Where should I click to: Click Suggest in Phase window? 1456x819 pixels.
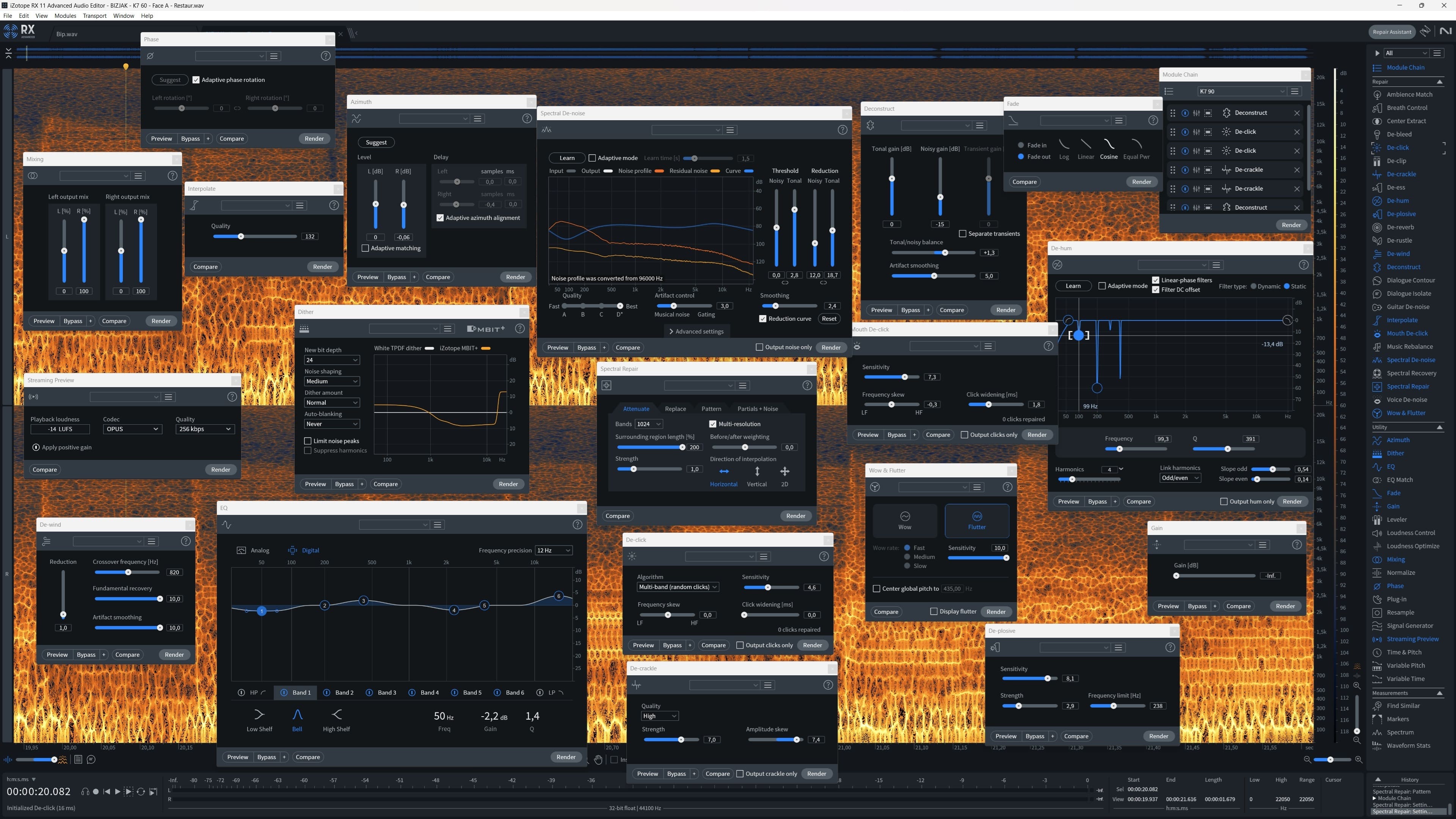click(x=170, y=80)
